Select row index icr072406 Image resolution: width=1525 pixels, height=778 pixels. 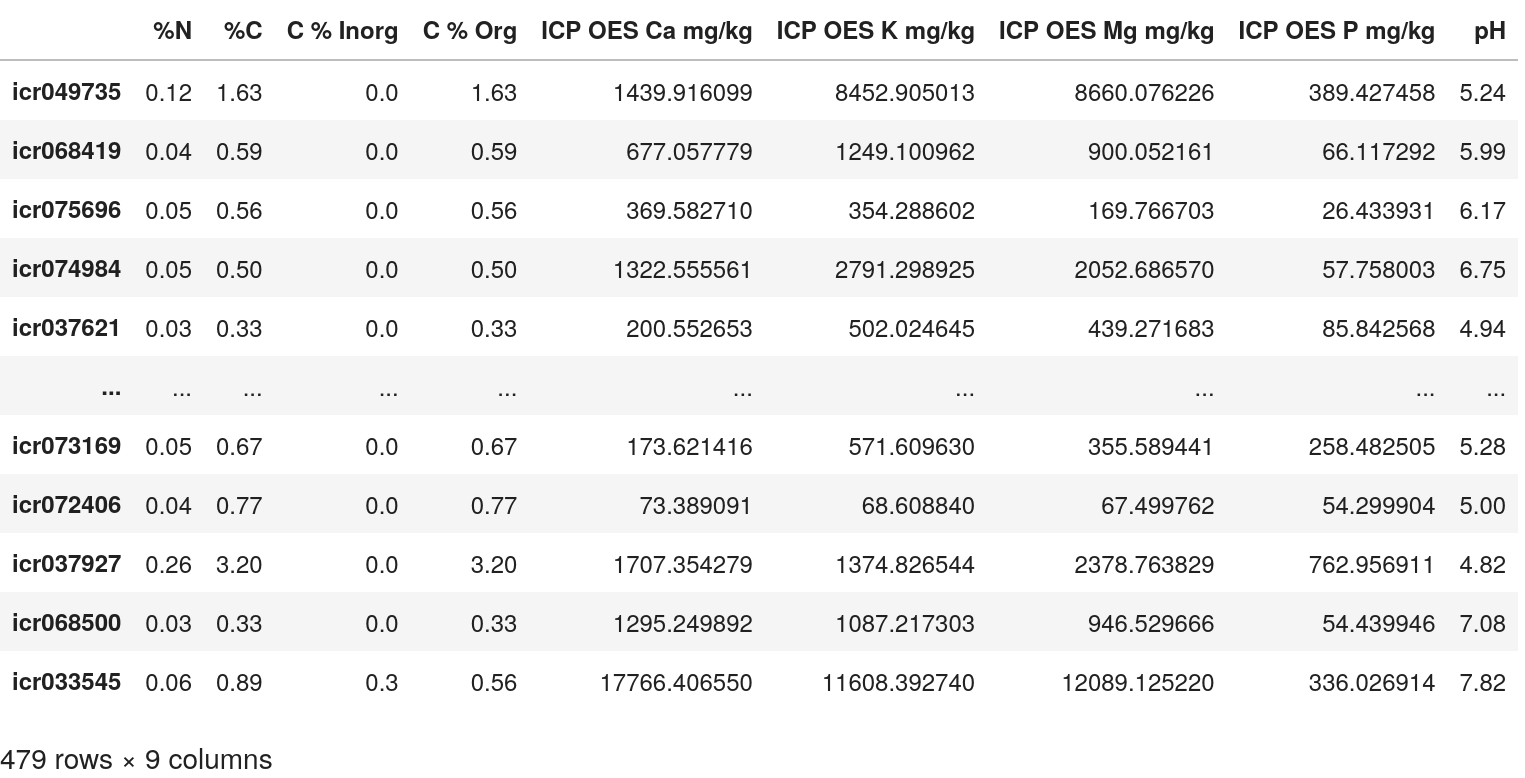pyautogui.click(x=66, y=505)
